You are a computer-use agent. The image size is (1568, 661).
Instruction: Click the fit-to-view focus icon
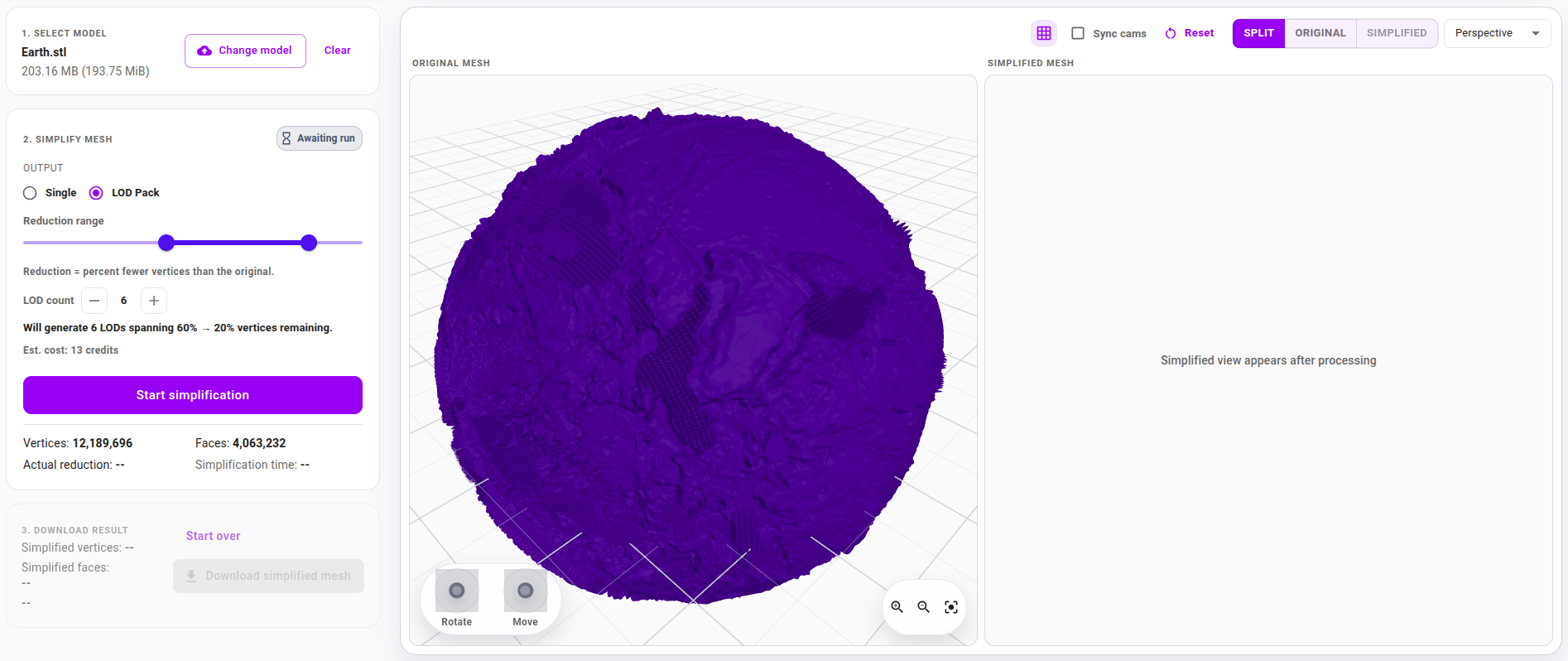coord(951,607)
